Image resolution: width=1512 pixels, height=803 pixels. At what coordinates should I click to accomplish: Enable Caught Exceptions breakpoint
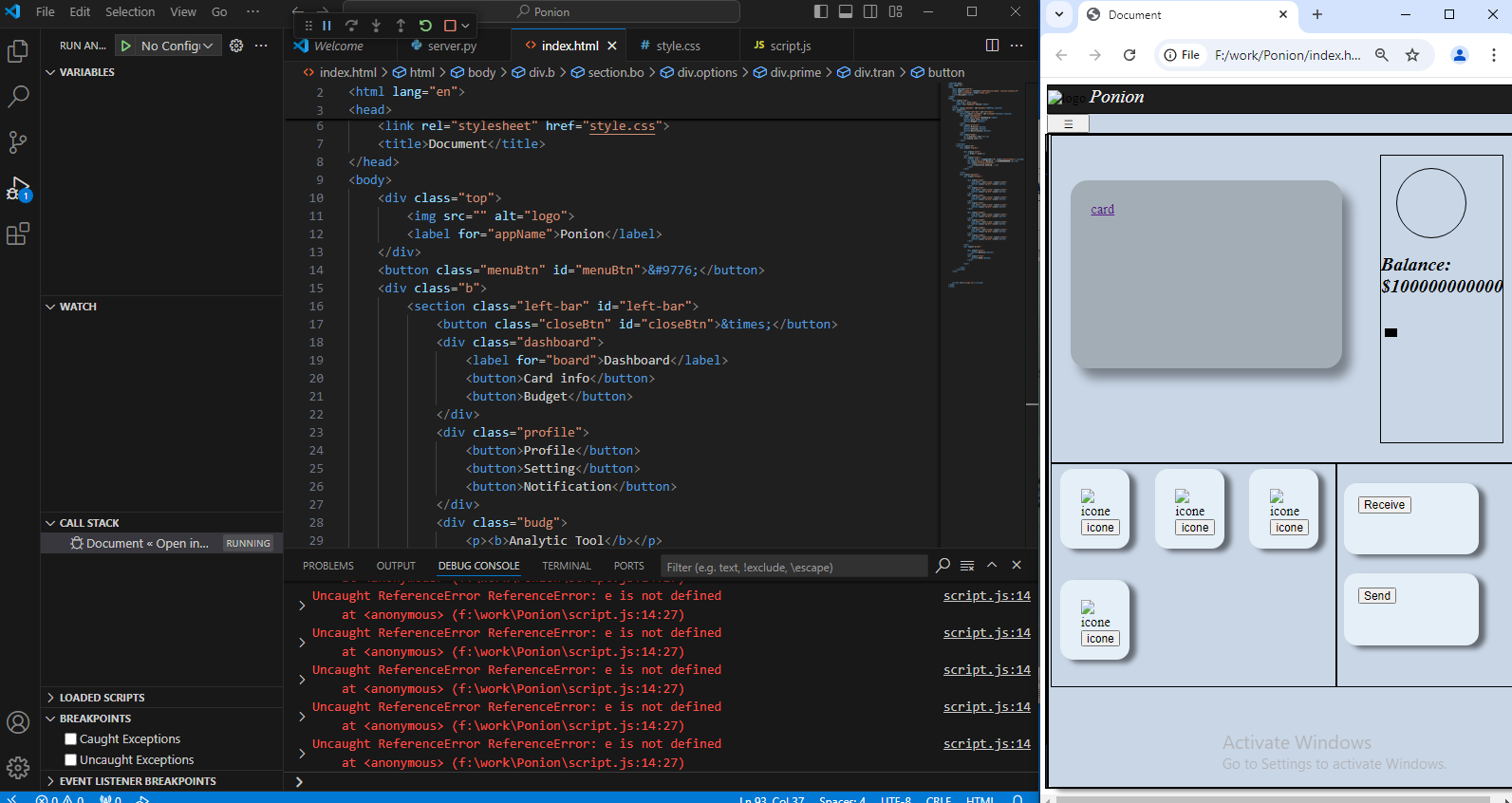tap(71, 739)
